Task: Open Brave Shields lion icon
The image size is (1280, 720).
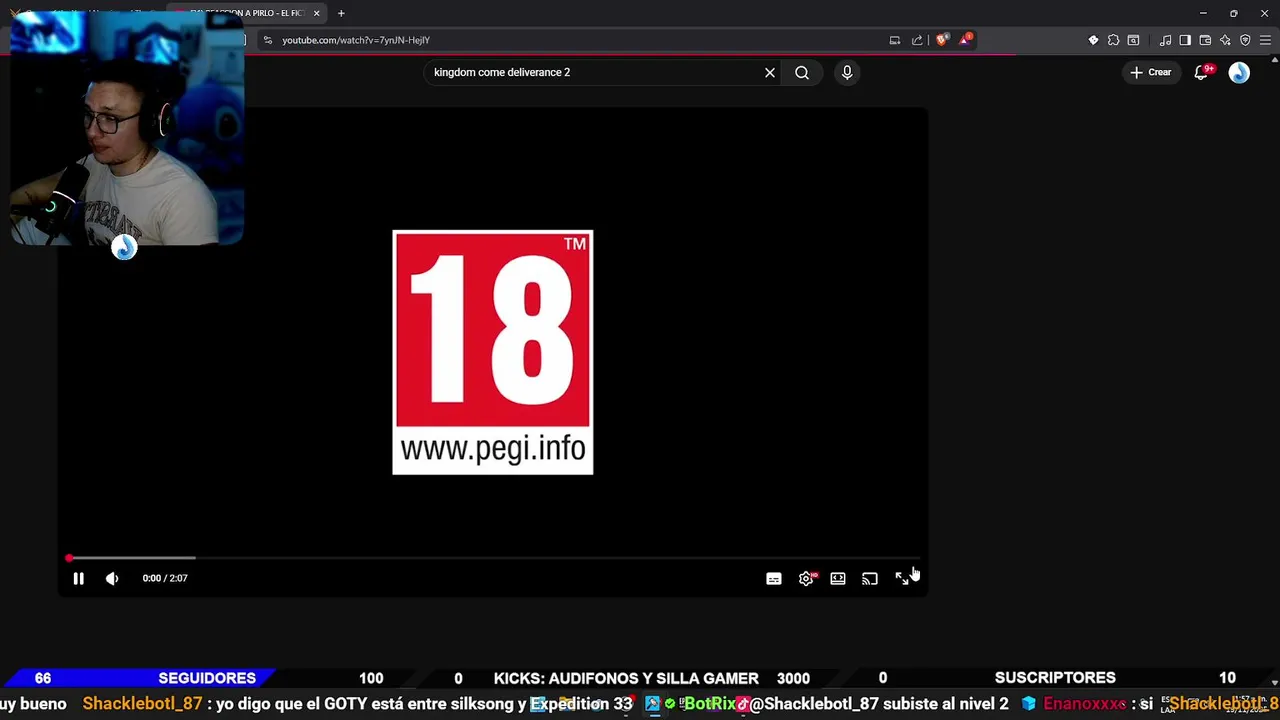Action: click(941, 40)
